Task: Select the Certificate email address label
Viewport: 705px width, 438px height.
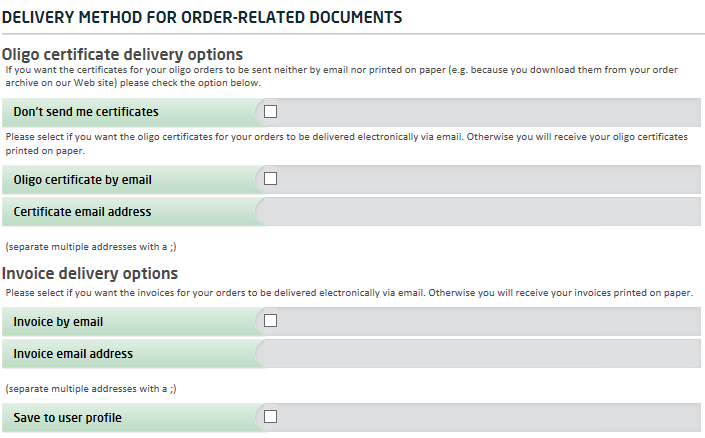Action: click(82, 212)
